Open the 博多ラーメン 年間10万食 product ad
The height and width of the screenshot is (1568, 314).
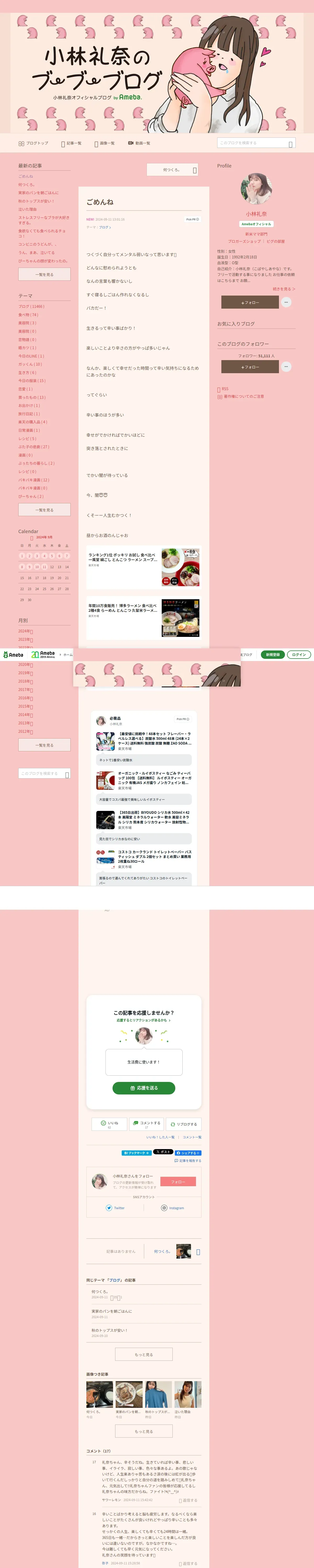tap(144, 618)
